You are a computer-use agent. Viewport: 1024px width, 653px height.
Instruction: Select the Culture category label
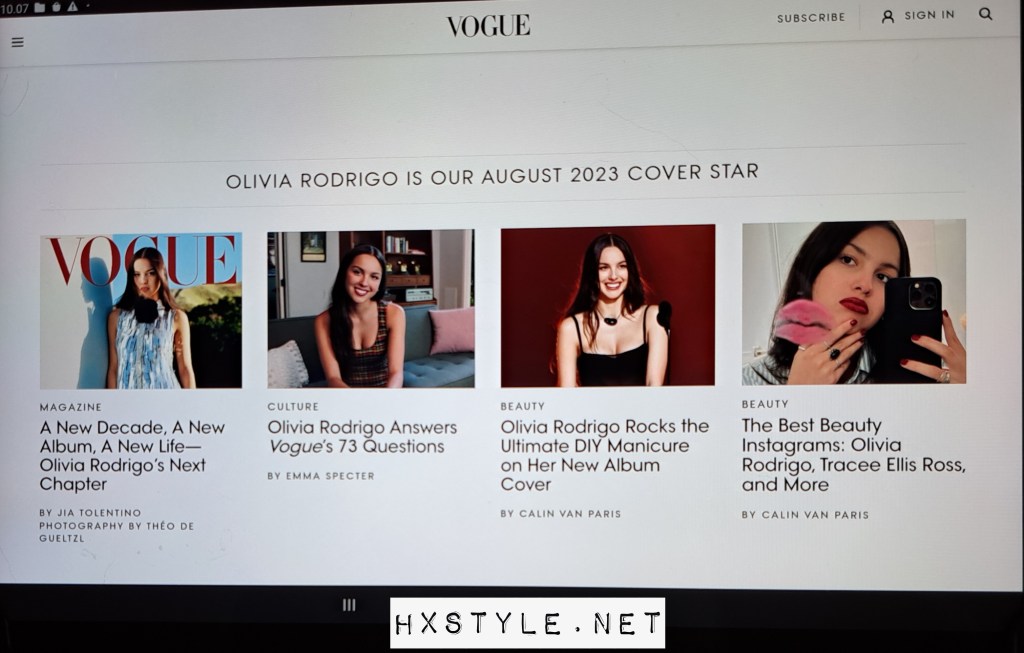coord(293,406)
